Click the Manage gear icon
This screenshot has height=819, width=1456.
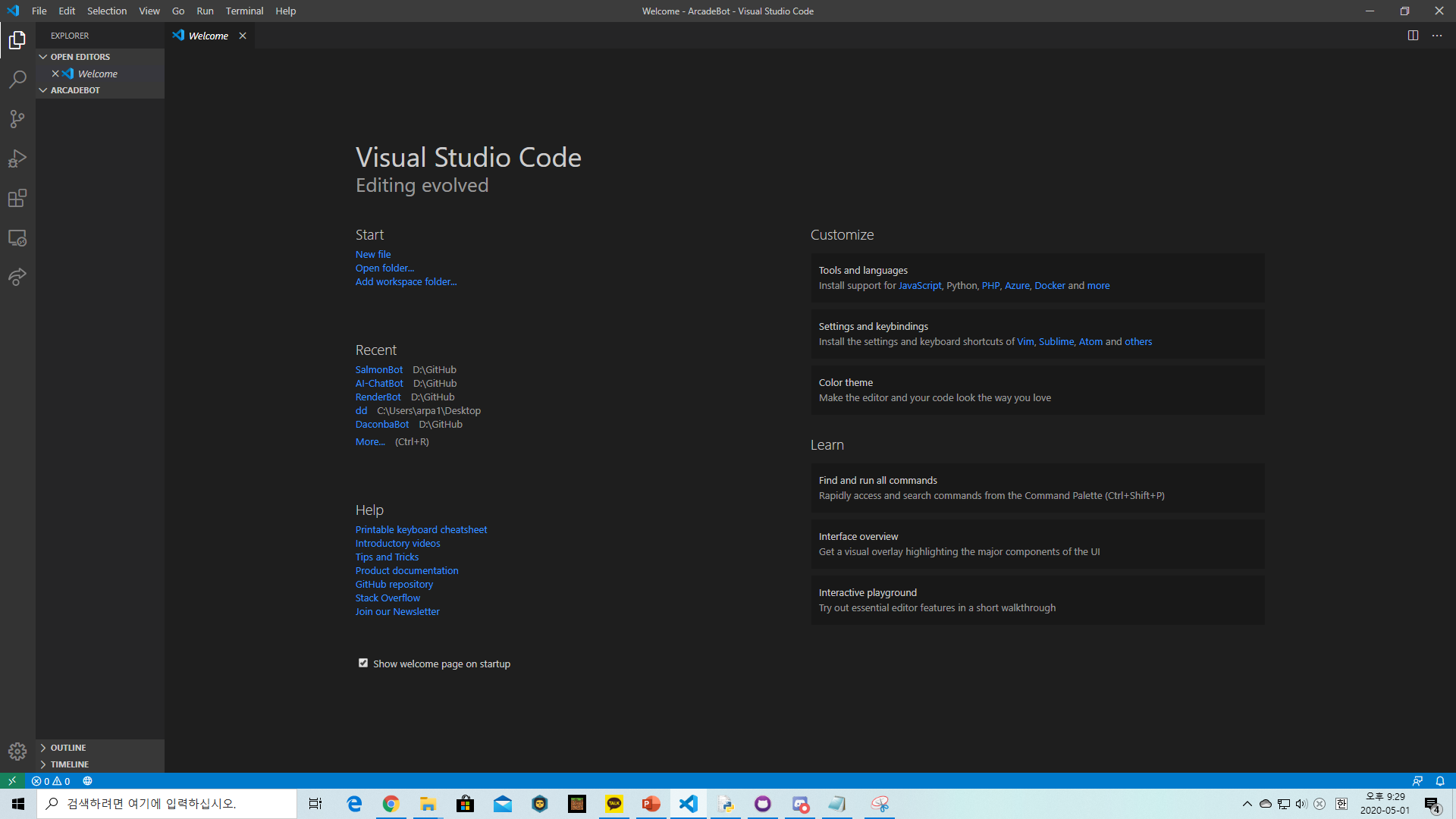click(x=17, y=751)
